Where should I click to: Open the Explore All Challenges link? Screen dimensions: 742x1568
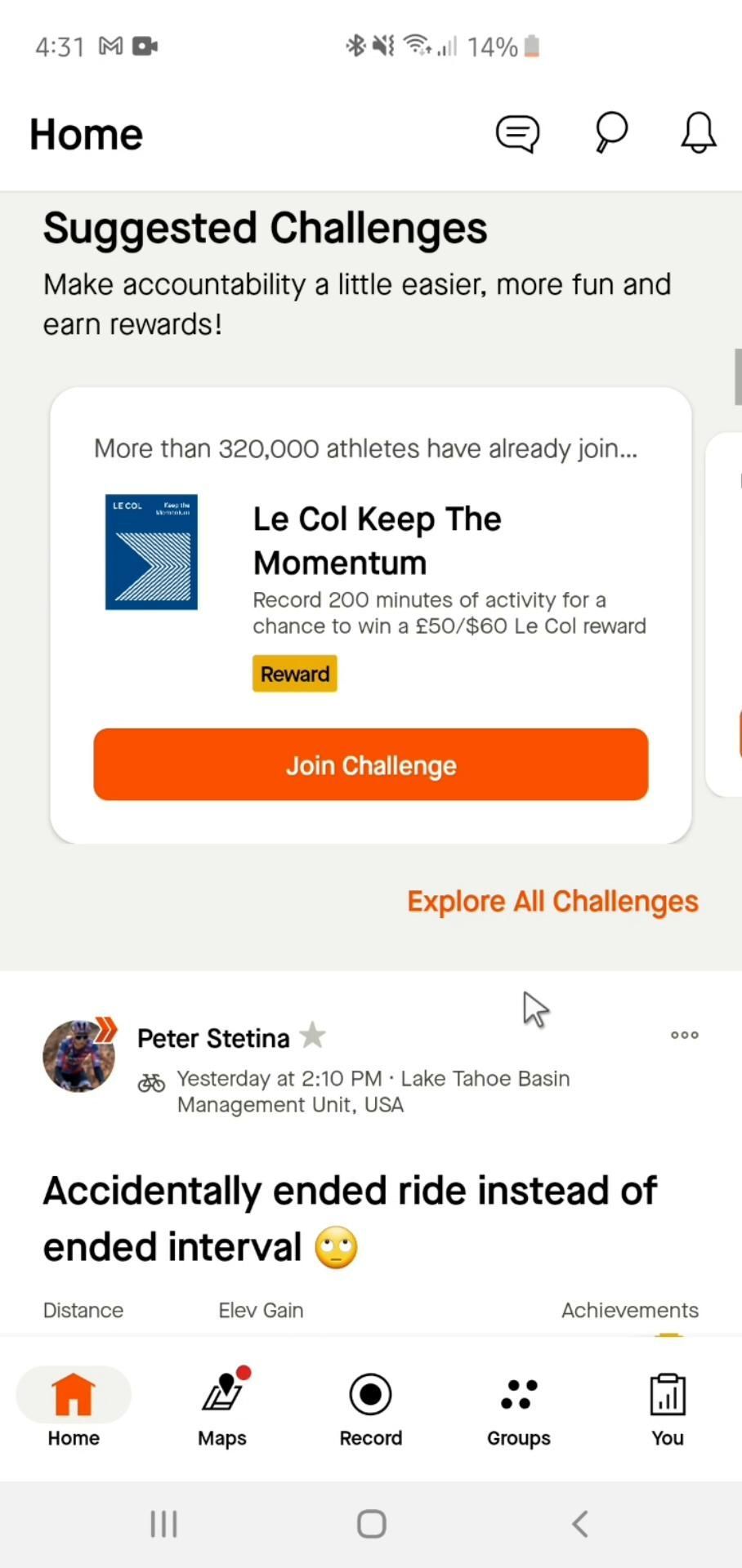tap(552, 902)
